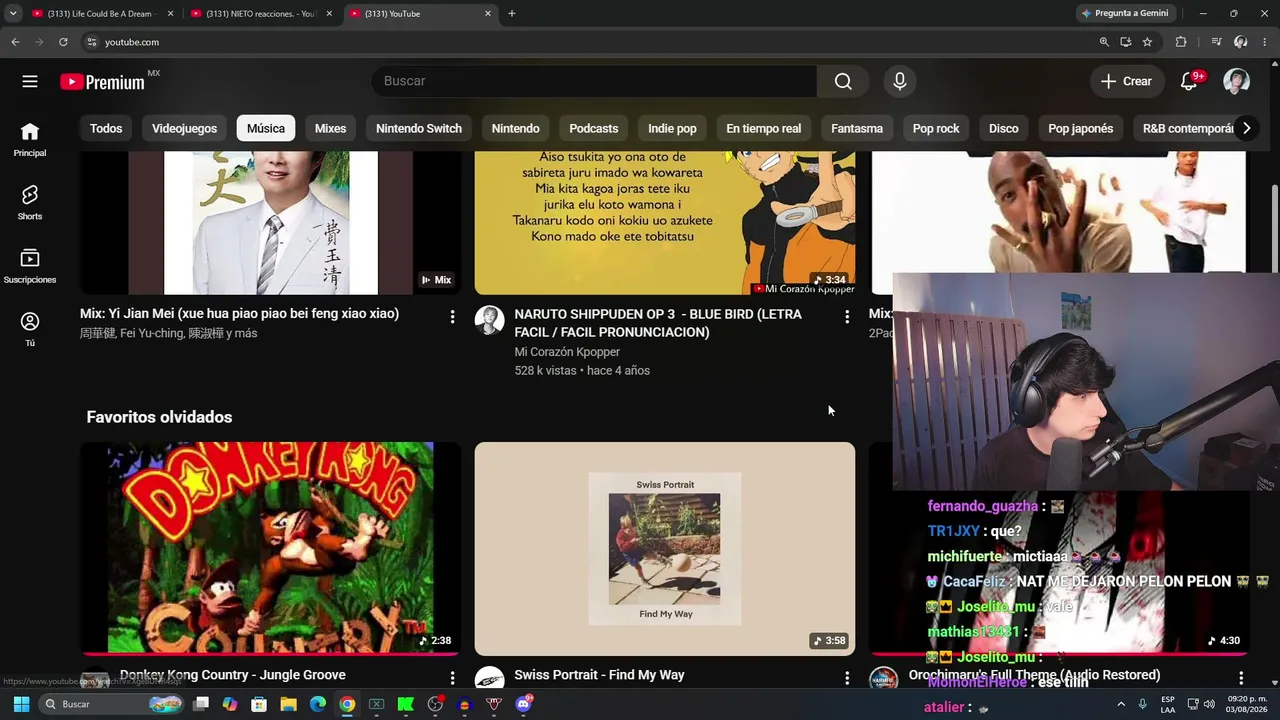The image size is (1280, 720).
Task: Select the Disco filter chip
Action: [1004, 128]
